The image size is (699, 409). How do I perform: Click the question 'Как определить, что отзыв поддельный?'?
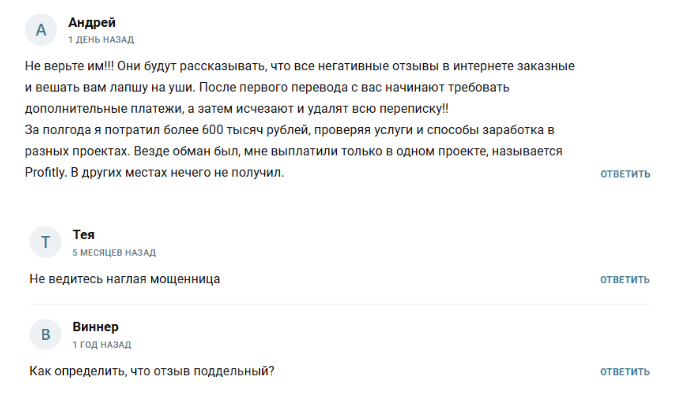tap(152, 371)
